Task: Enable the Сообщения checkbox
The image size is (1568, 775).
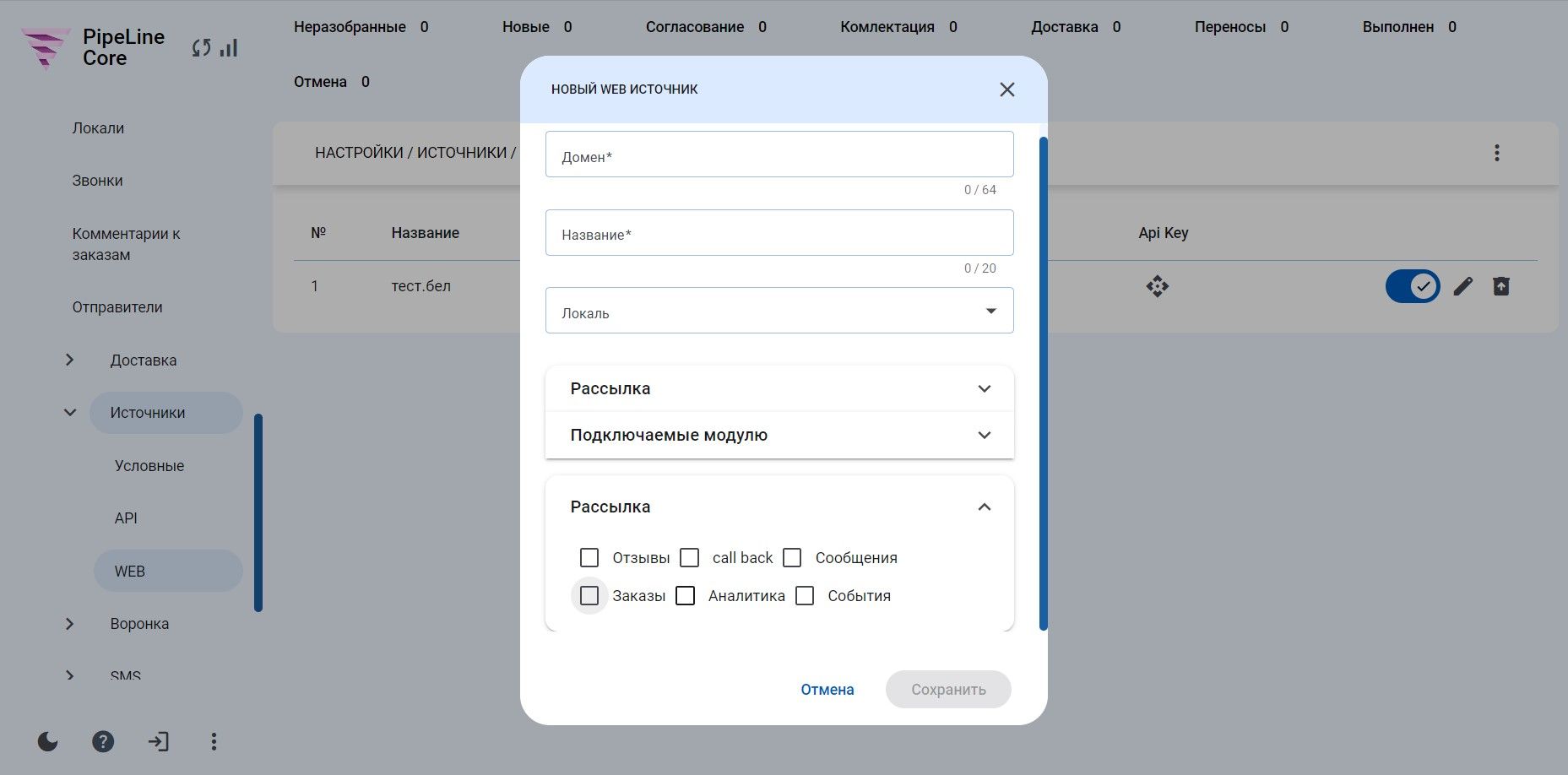Action: pos(792,558)
